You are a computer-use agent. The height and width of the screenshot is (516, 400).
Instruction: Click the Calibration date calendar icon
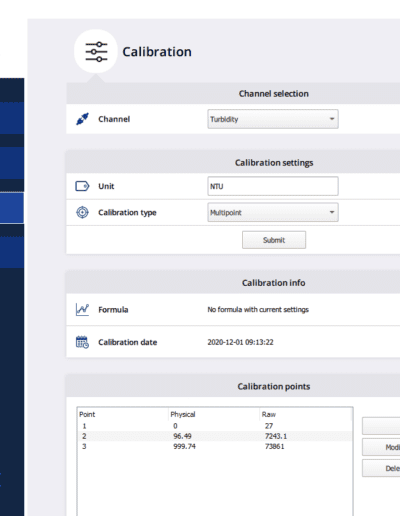coord(82,342)
